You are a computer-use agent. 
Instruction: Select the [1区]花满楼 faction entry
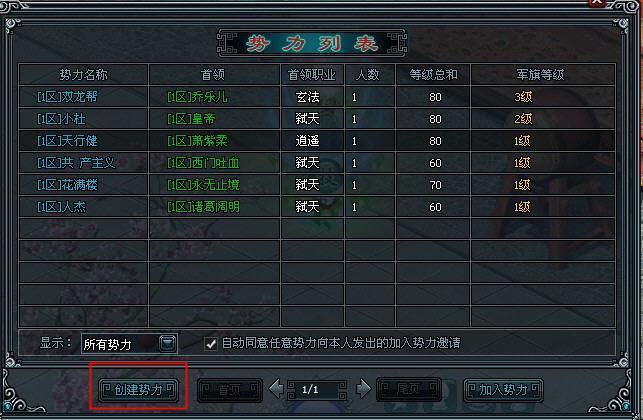[x=317, y=185]
